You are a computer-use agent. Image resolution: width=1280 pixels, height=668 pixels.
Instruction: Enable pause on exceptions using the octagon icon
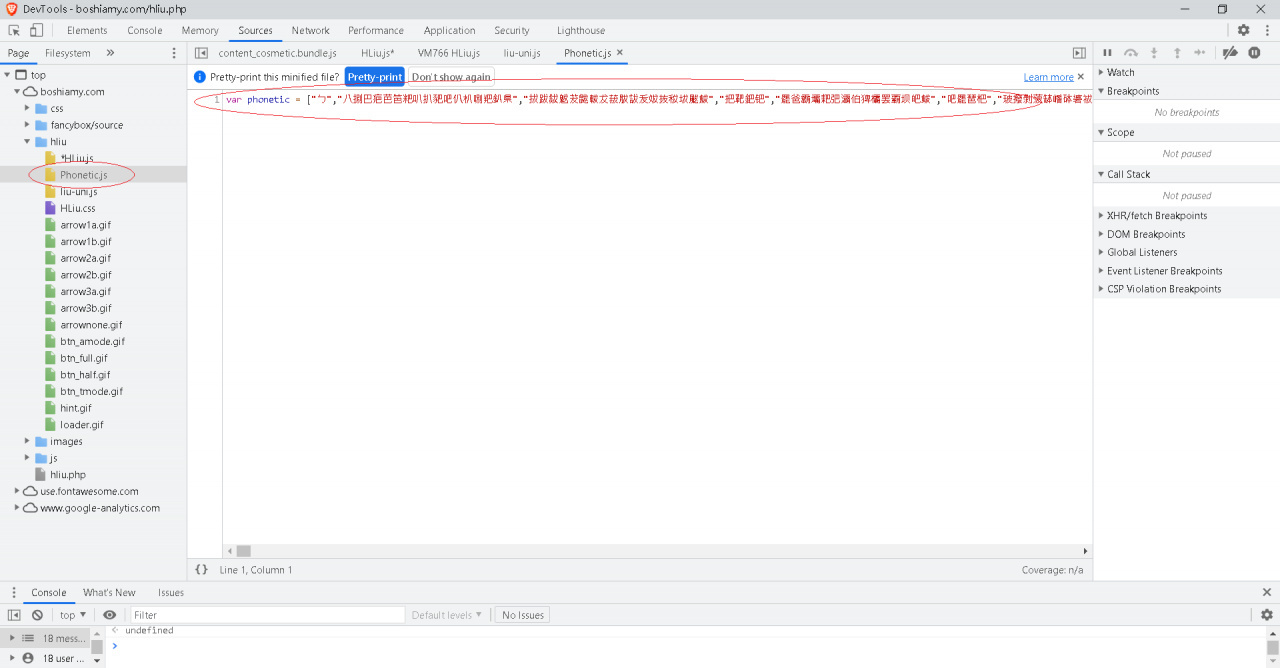1254,52
